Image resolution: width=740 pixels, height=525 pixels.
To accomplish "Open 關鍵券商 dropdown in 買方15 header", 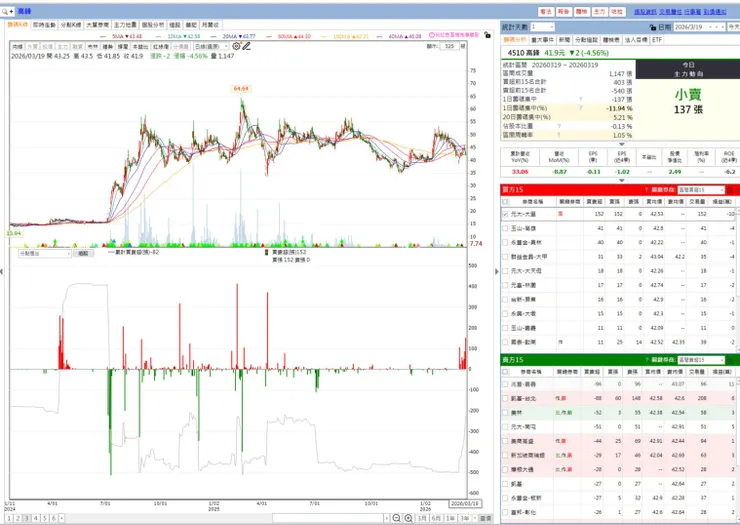I will point(701,190).
